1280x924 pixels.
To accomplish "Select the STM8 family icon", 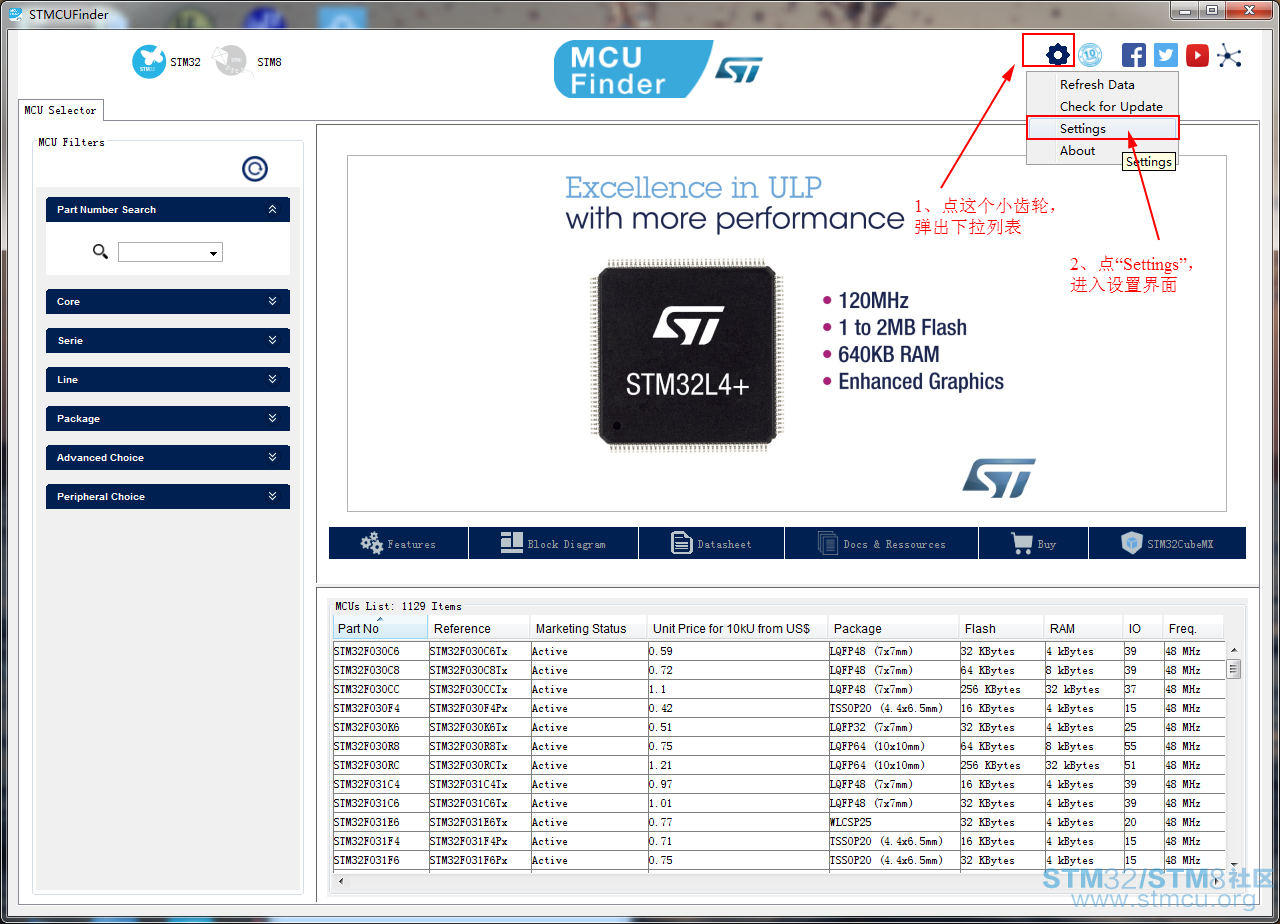I will tap(232, 61).
